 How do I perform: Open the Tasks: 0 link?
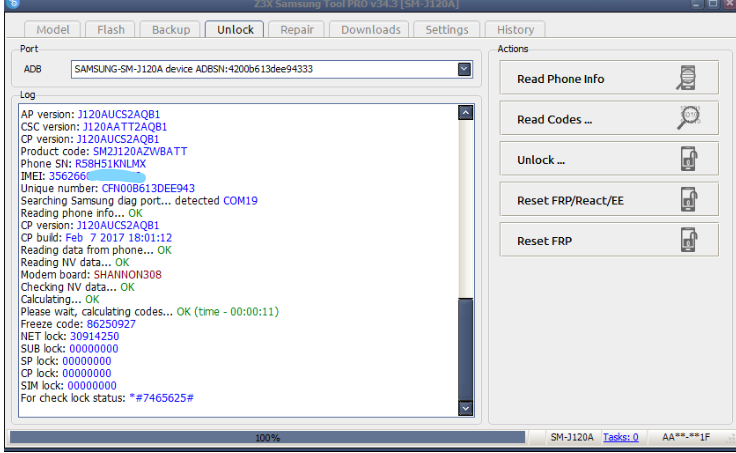620,437
